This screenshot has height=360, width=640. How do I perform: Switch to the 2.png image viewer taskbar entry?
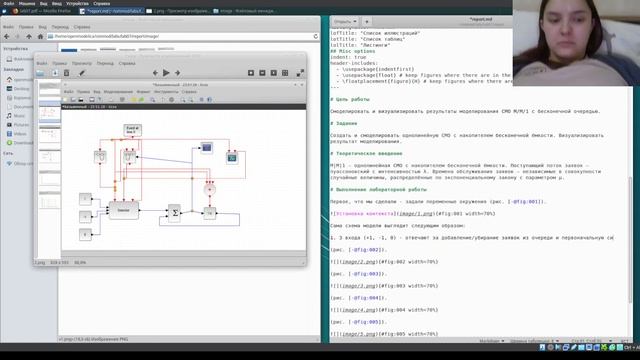point(178,11)
